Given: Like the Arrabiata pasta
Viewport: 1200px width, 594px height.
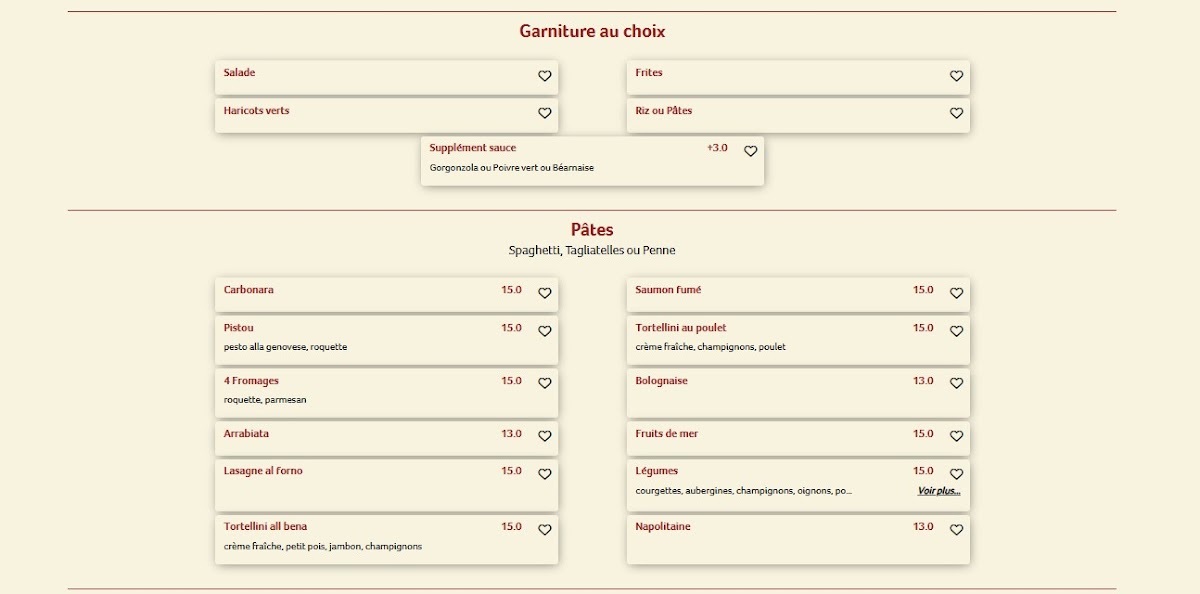Looking at the screenshot, I should click(544, 436).
